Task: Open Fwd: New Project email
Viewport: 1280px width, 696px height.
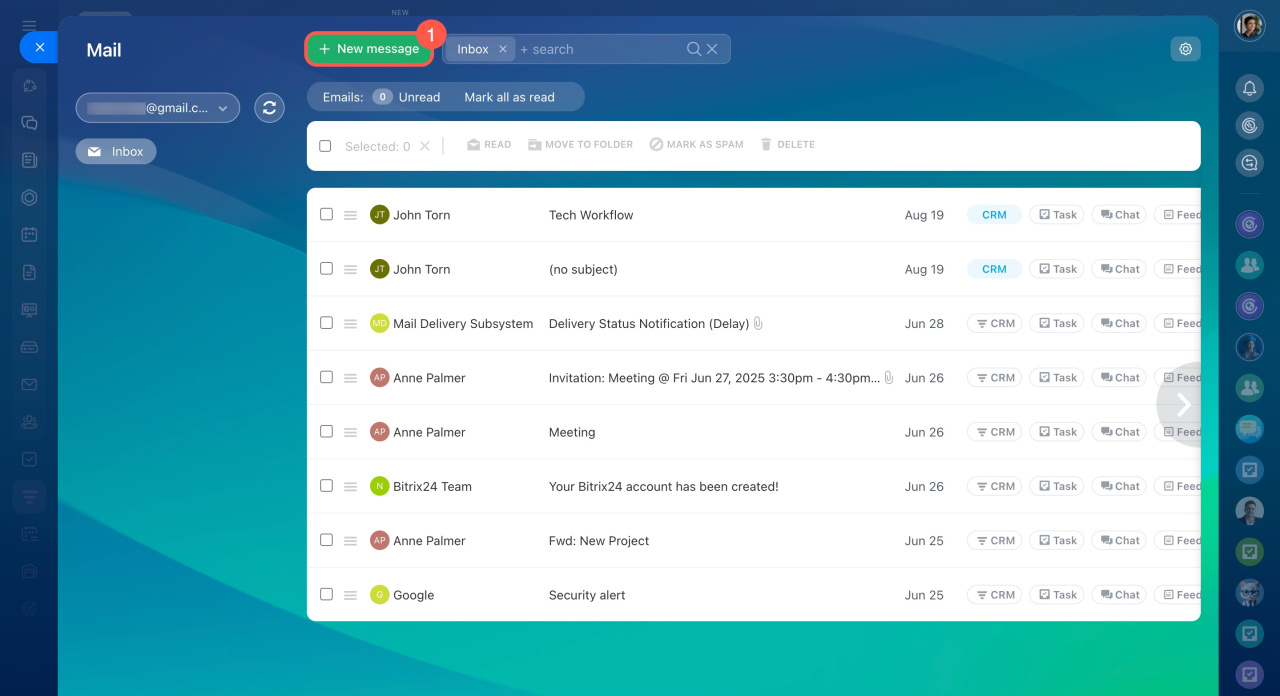Action: click(x=599, y=541)
